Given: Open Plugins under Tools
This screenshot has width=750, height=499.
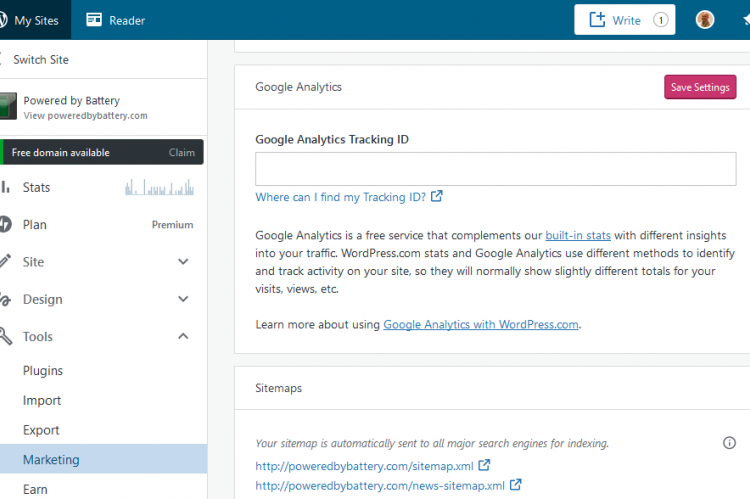Looking at the screenshot, I should click(43, 371).
